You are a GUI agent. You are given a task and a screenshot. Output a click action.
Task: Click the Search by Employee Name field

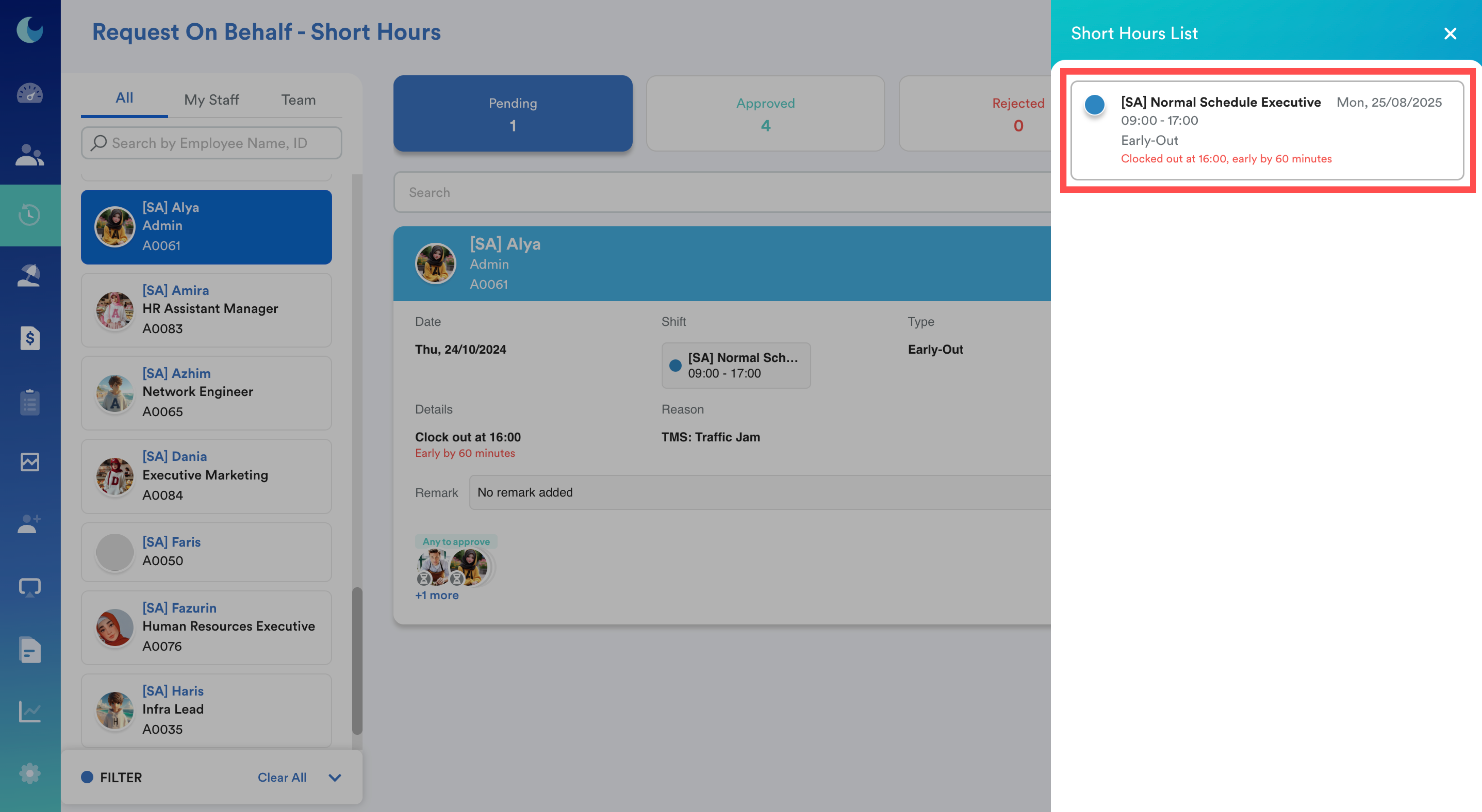(x=211, y=142)
